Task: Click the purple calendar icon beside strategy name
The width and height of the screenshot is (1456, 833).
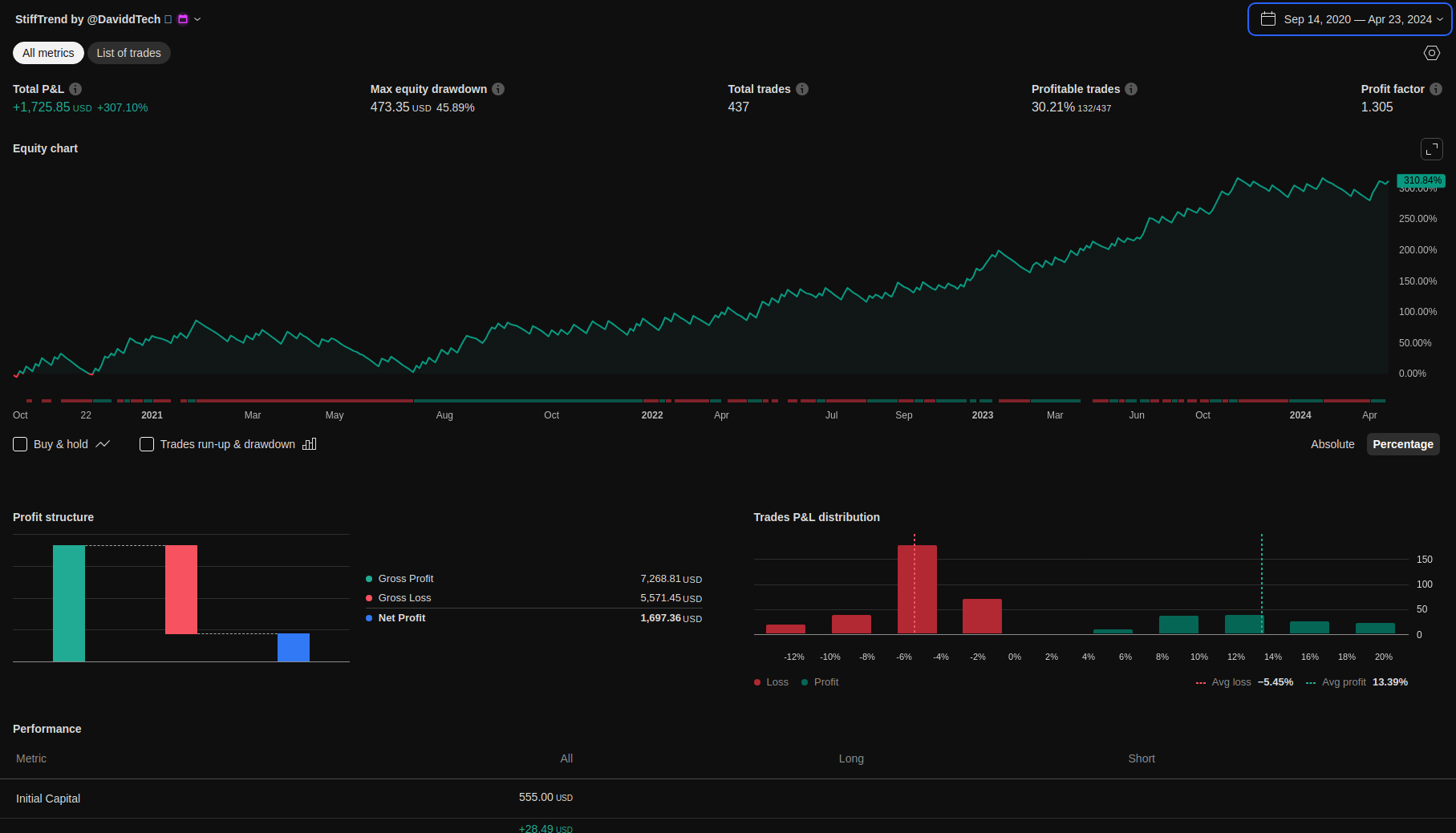Action: pos(183,19)
